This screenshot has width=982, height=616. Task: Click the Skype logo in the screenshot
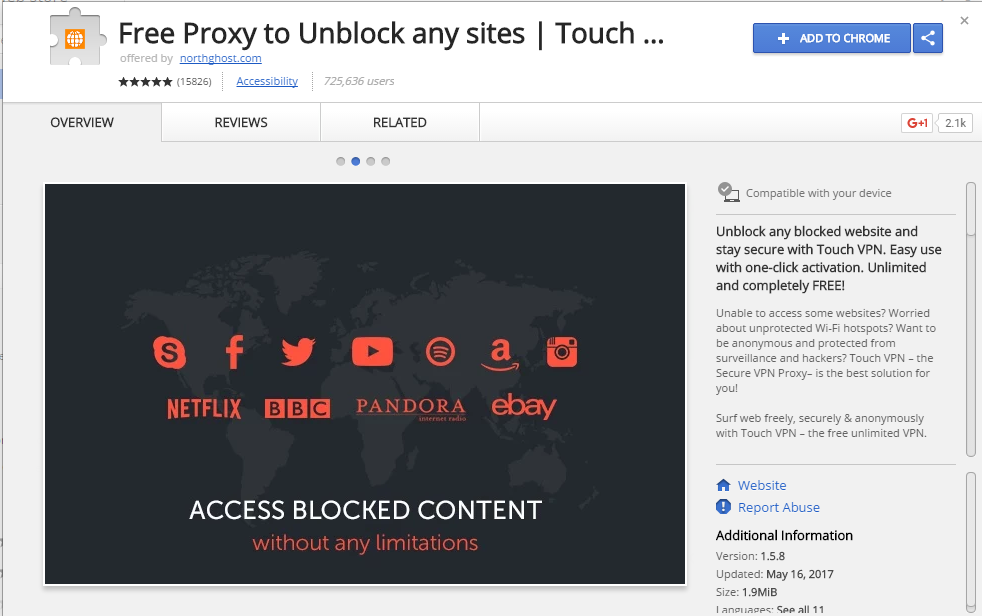click(170, 352)
